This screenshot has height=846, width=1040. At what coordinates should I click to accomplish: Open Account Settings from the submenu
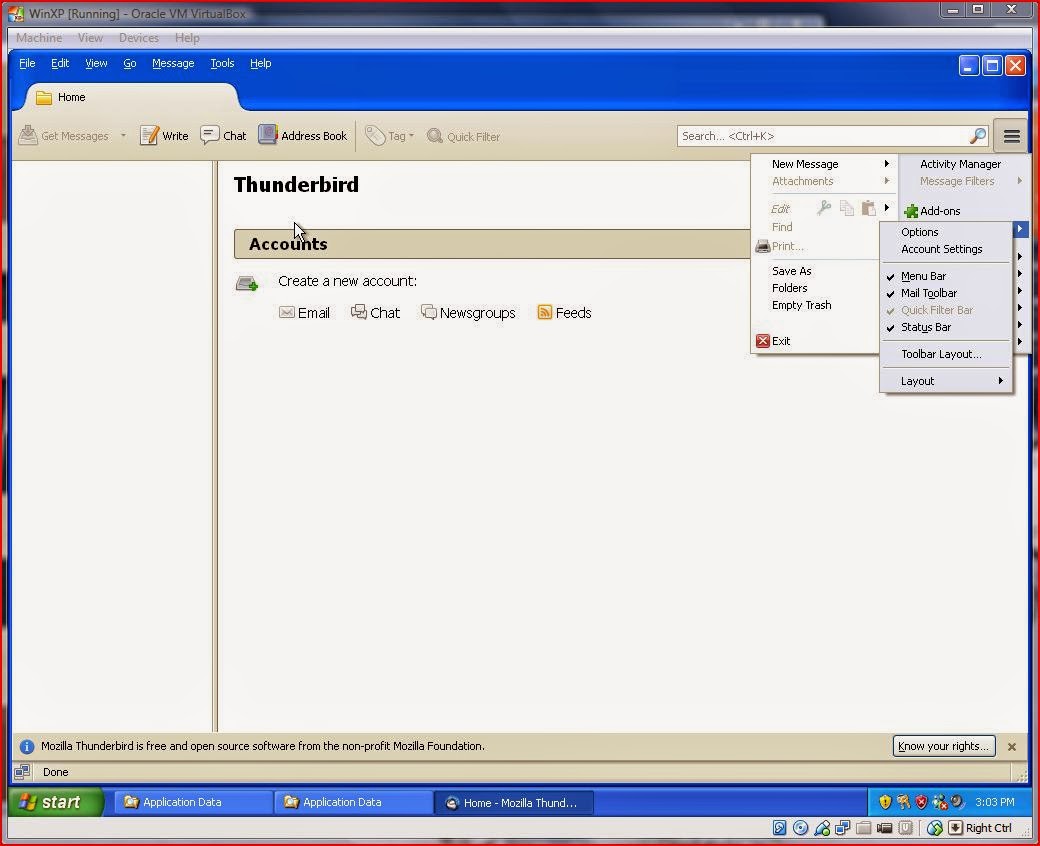click(x=941, y=249)
